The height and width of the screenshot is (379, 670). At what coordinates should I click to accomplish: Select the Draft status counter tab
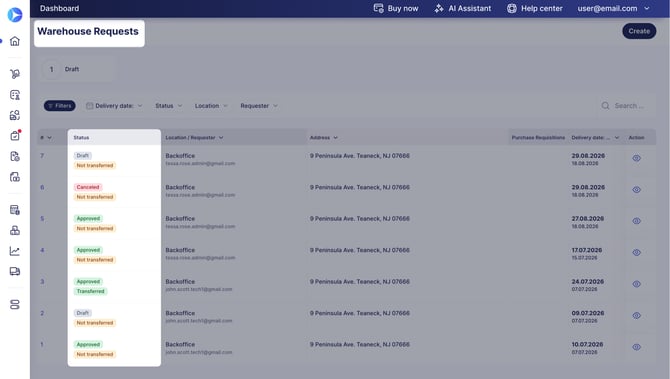pos(78,69)
